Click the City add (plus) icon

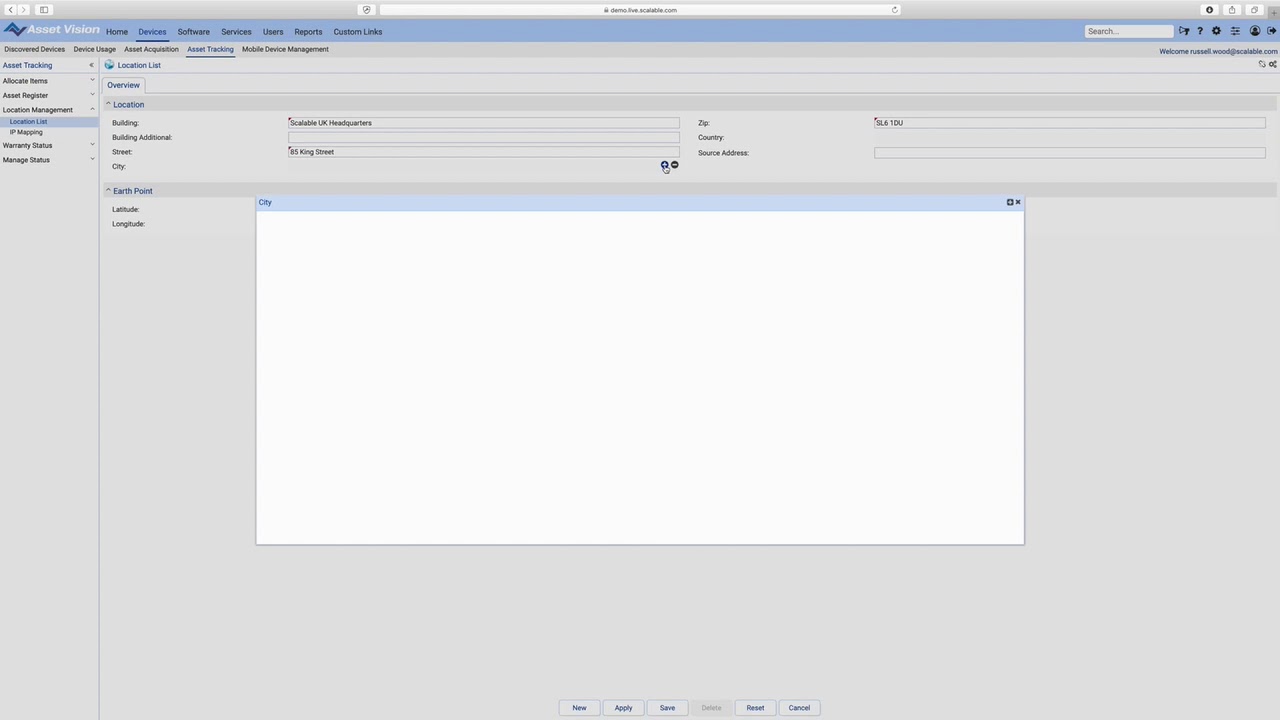tap(664, 165)
